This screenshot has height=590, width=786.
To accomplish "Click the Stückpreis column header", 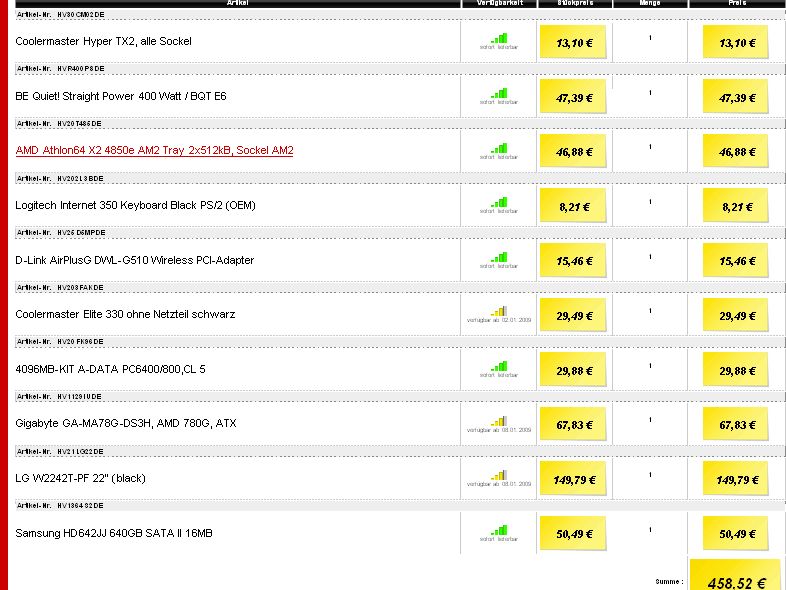I will click(x=575, y=3).
